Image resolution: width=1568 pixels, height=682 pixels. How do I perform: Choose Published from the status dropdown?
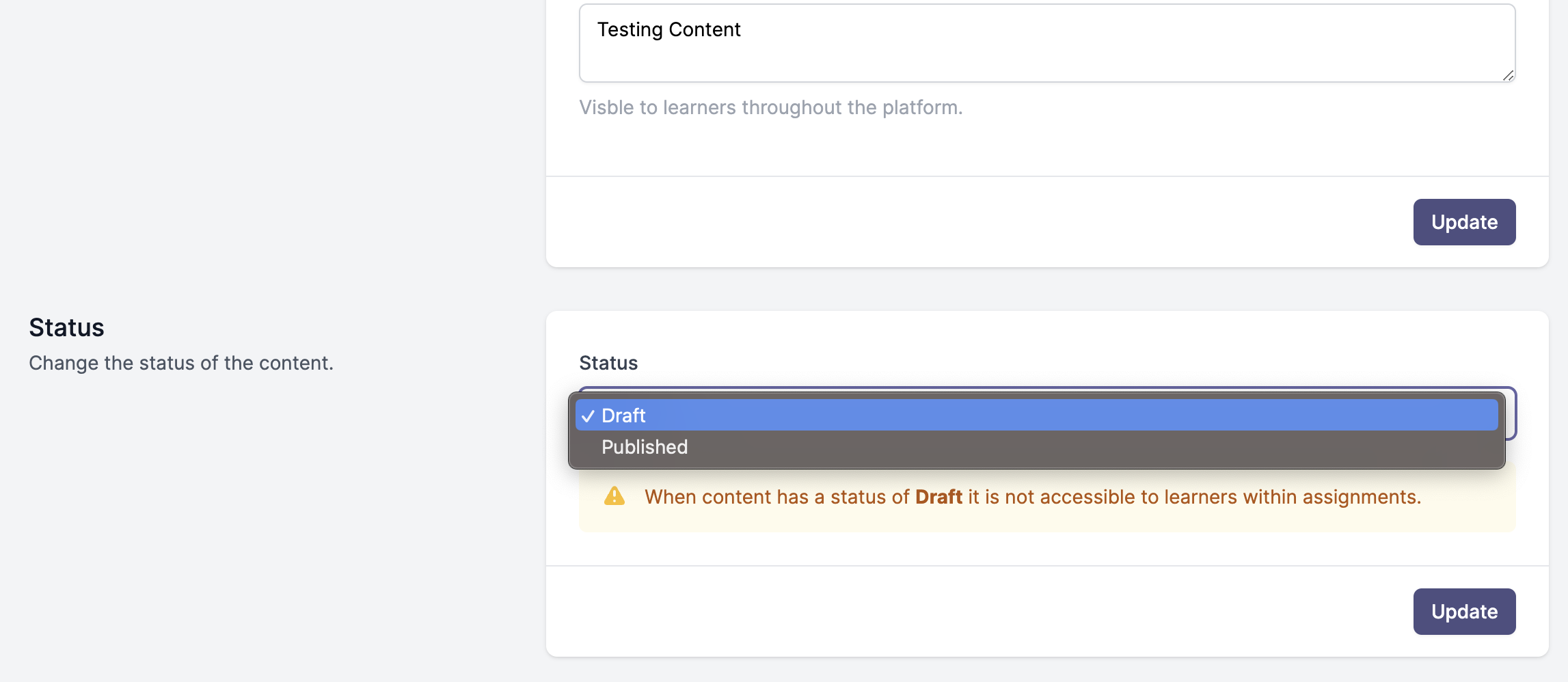coord(645,447)
